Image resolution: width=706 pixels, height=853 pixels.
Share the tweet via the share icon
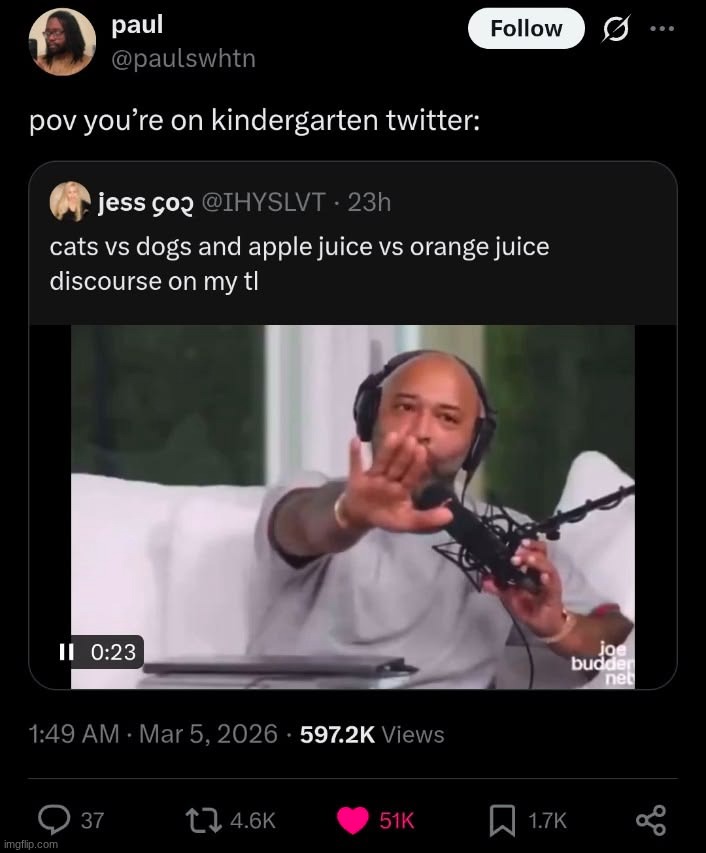(651, 820)
